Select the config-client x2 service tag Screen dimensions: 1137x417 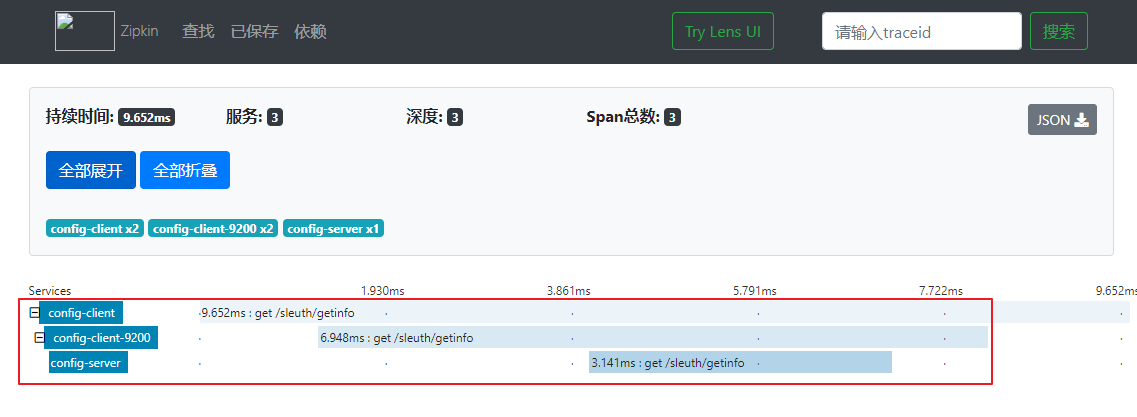(x=95, y=228)
